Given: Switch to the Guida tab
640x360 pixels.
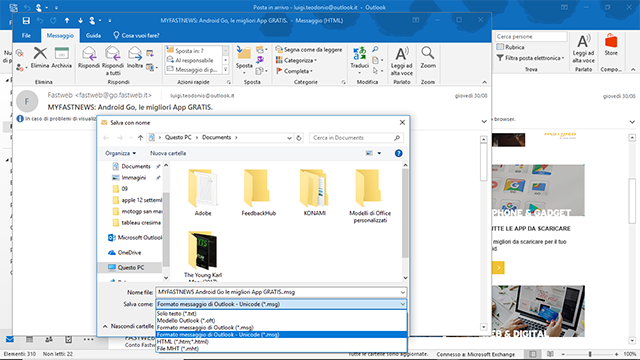Looking at the screenshot, I should [x=93, y=36].
